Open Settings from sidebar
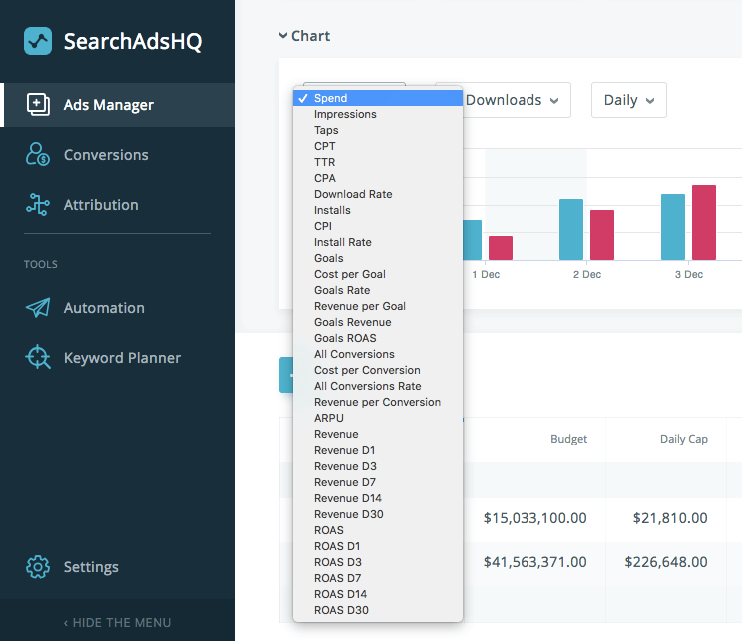This screenshot has width=742, height=641. pos(91,567)
